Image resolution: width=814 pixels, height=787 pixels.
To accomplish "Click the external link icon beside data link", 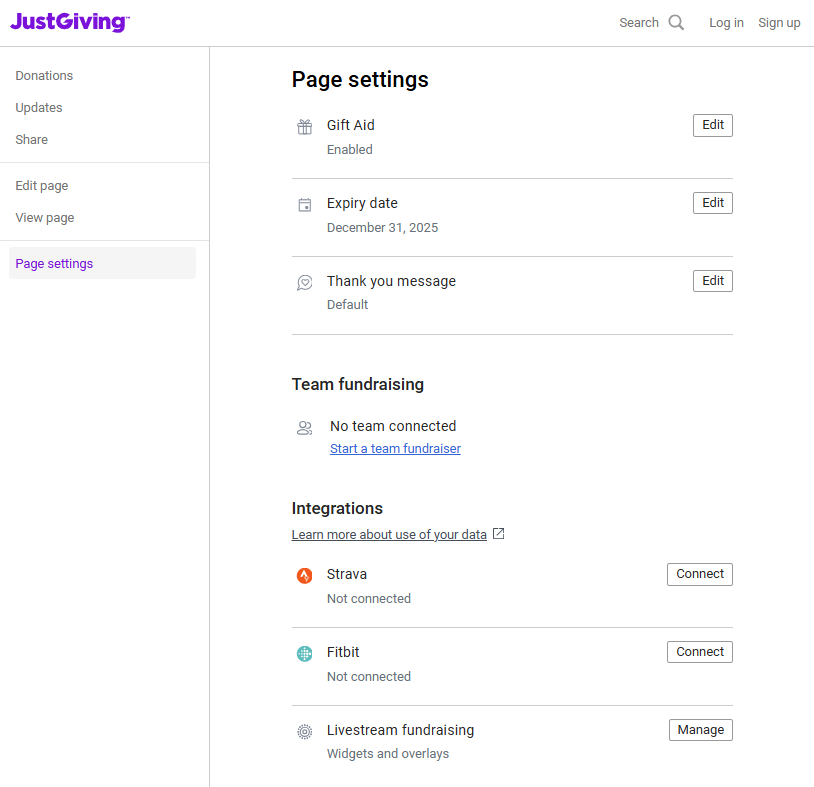I will tap(499, 534).
